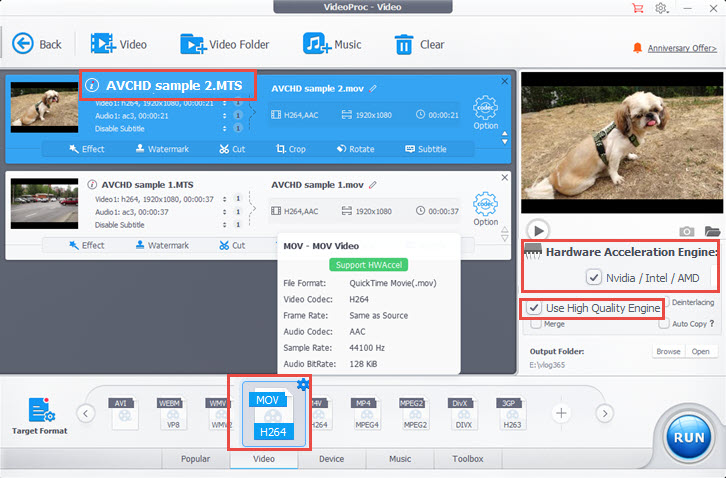Viewport: 726px width, 478px height.
Task: Show info for AVCHD sample 2.MTS
Action: [x=92, y=85]
